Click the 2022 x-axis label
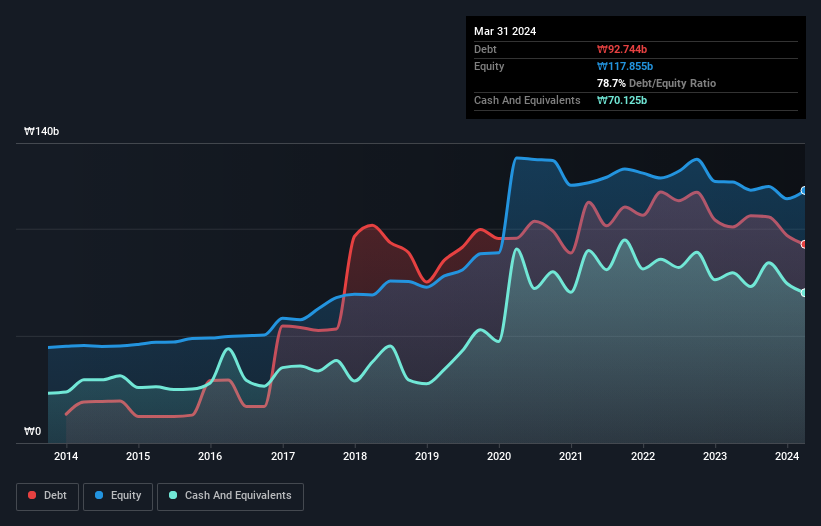The image size is (821, 526). click(x=643, y=456)
